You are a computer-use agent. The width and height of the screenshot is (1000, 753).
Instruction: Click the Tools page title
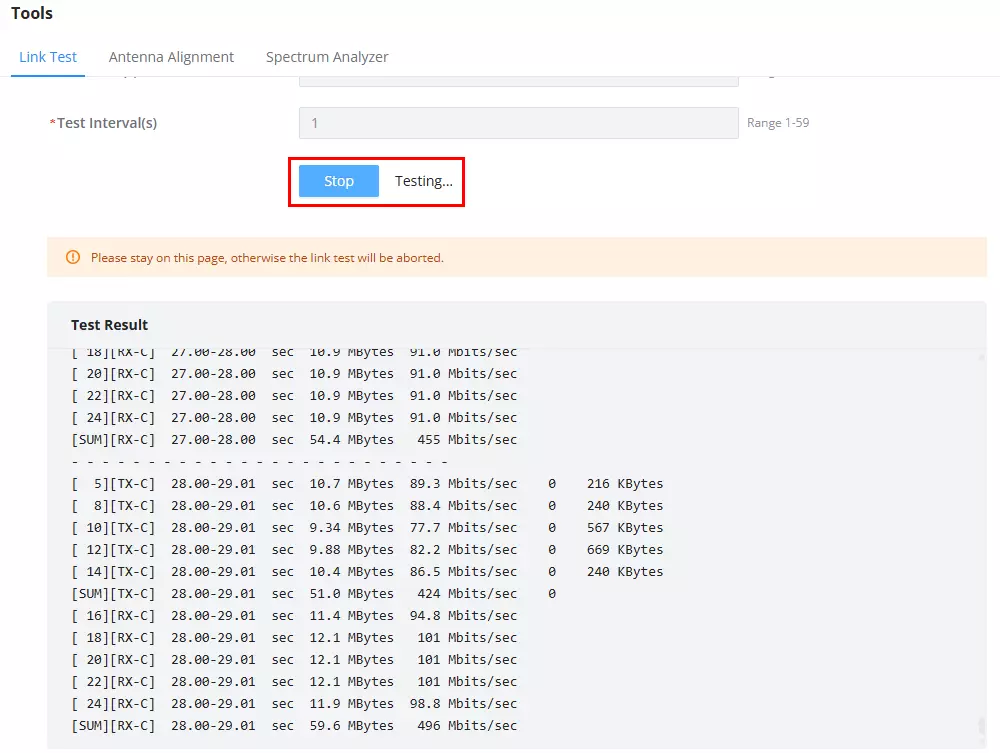32,13
